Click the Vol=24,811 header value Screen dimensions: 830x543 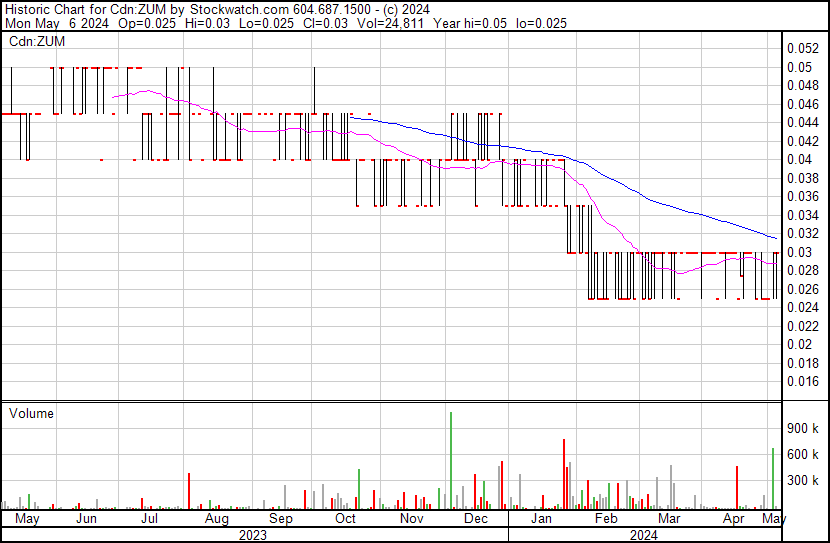coord(390,23)
